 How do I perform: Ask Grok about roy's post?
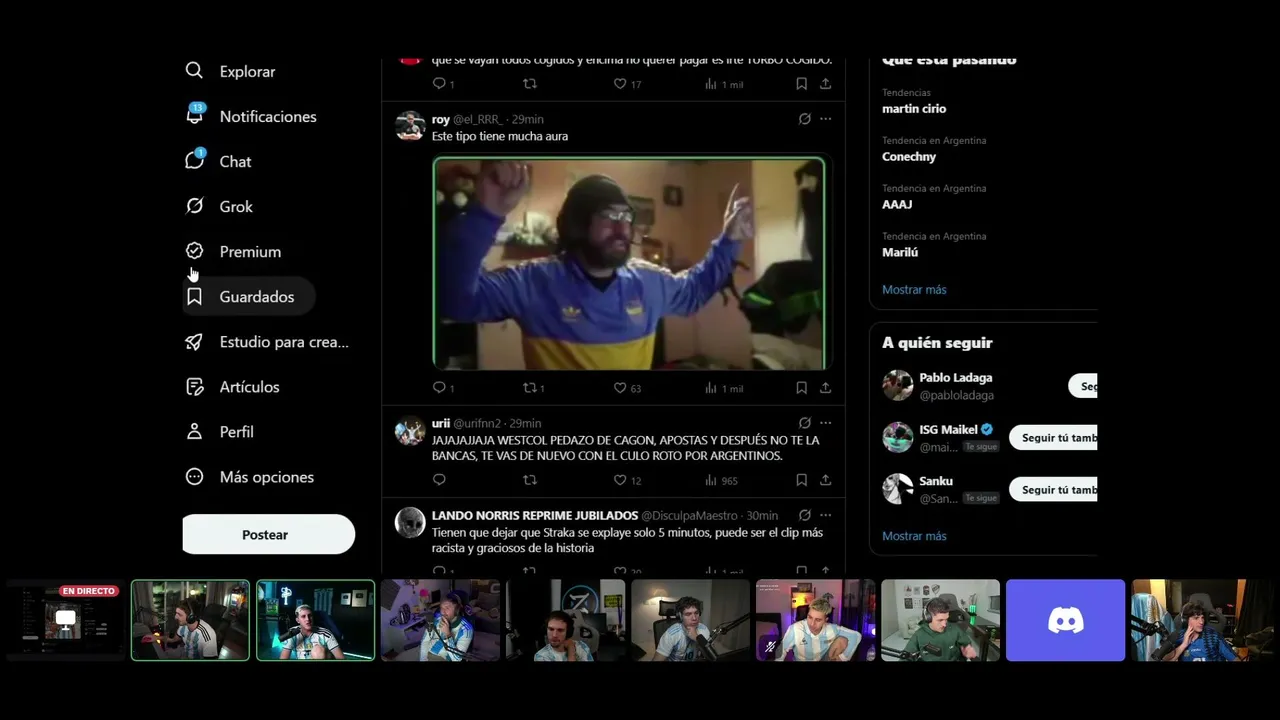[x=804, y=119]
